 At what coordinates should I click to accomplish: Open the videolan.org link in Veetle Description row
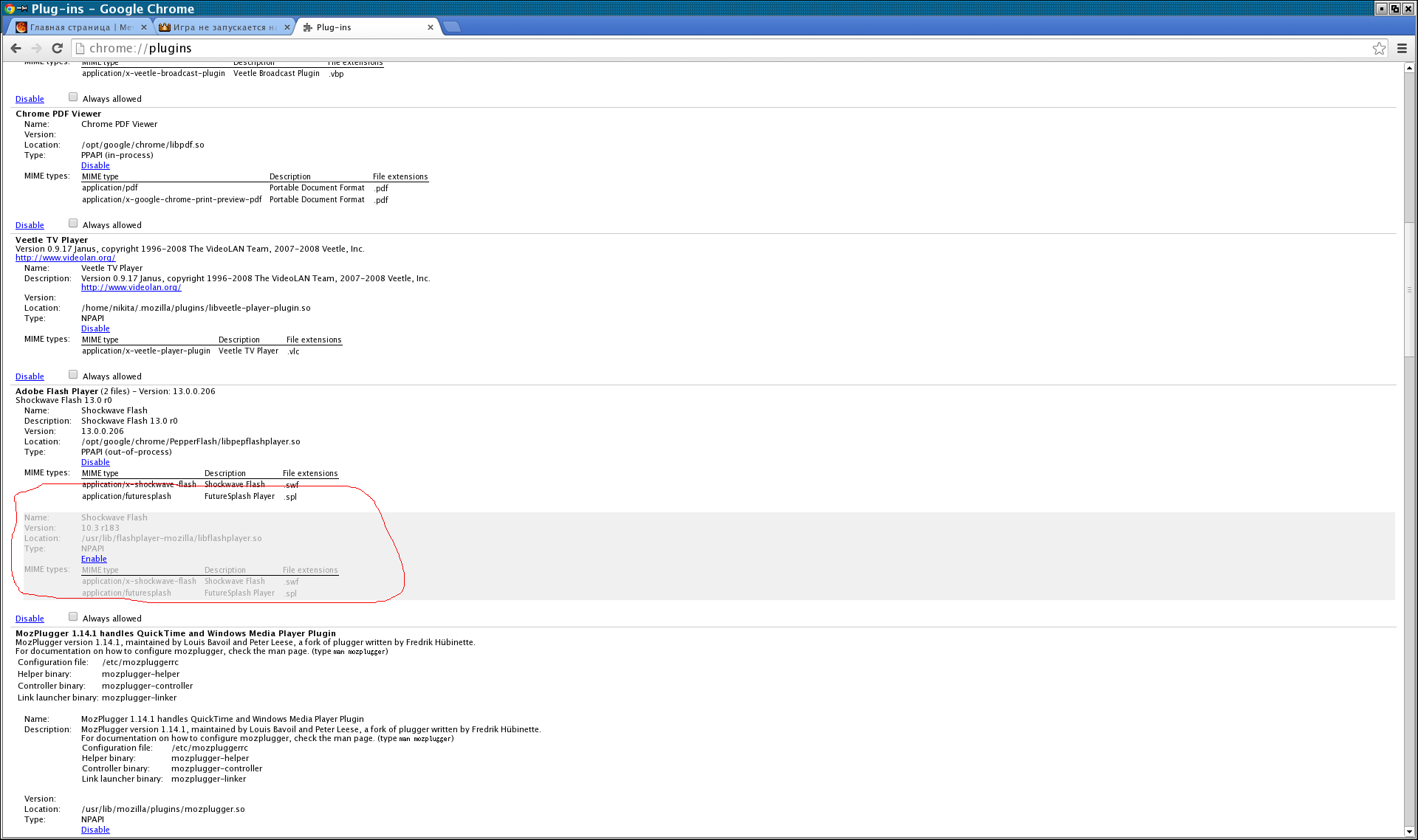[131, 287]
